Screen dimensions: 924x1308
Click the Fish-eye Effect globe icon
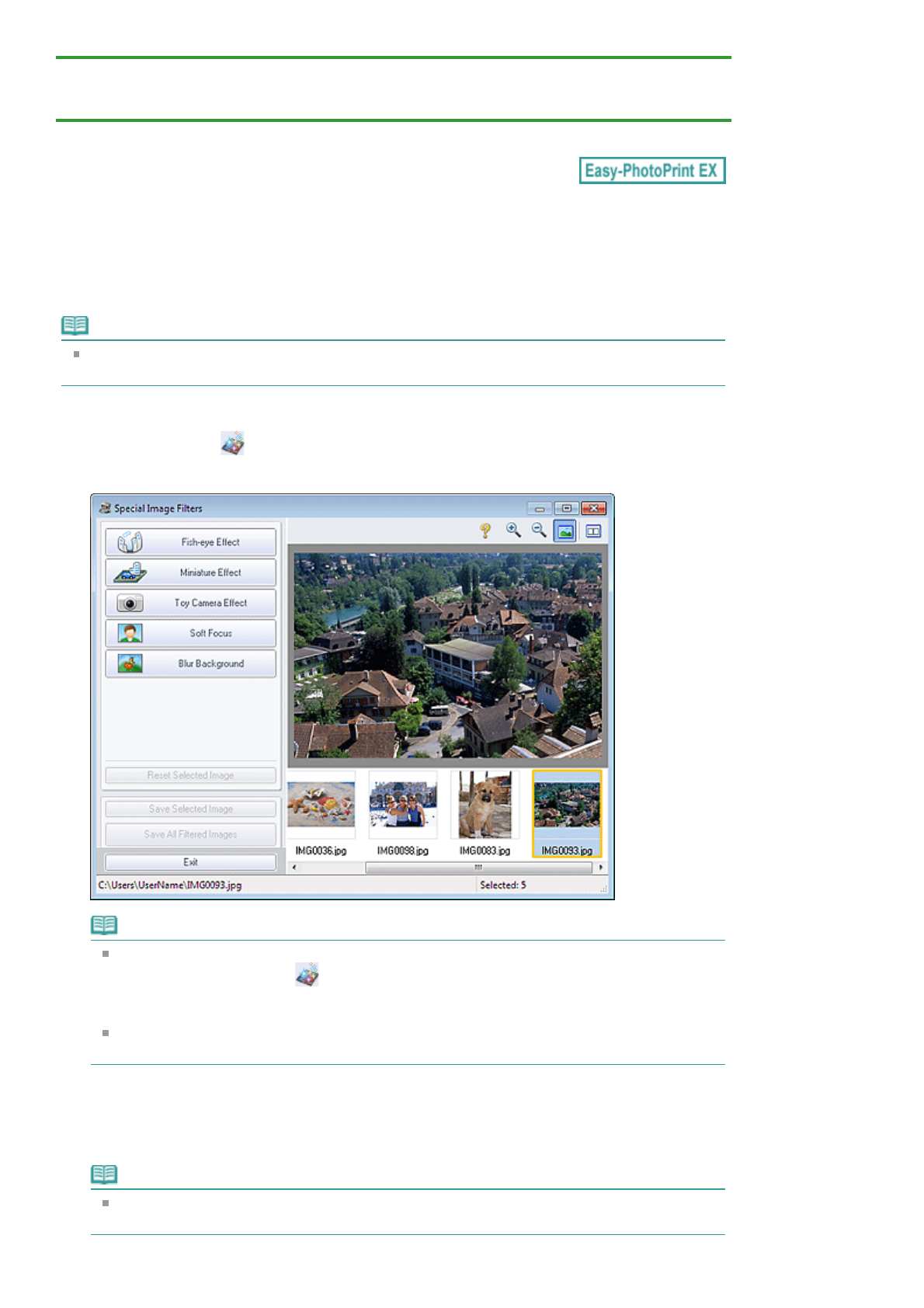[130, 542]
